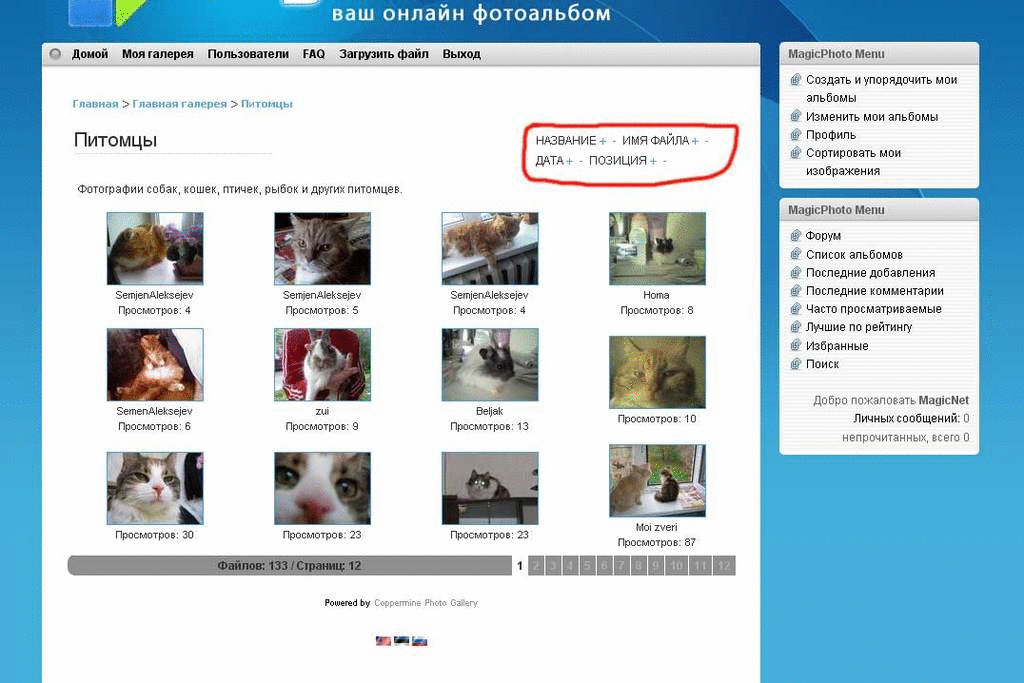Click the 'Питомцы' album heading

[116, 140]
